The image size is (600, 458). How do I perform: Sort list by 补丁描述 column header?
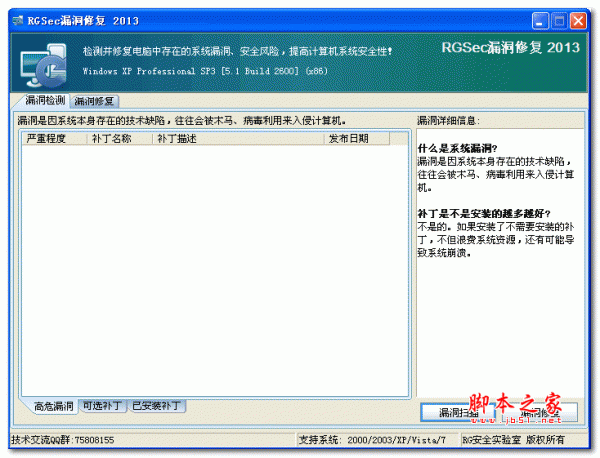pos(238,138)
